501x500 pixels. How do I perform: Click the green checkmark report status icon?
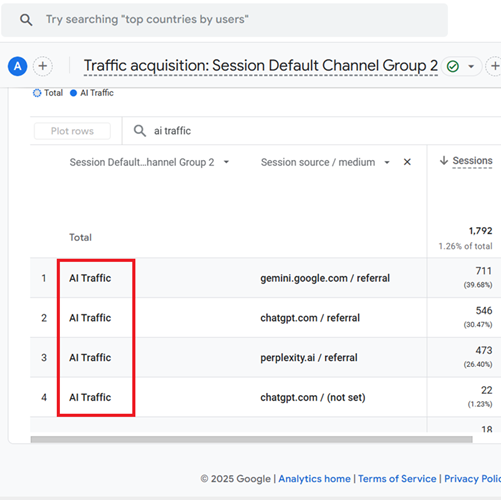click(453, 66)
